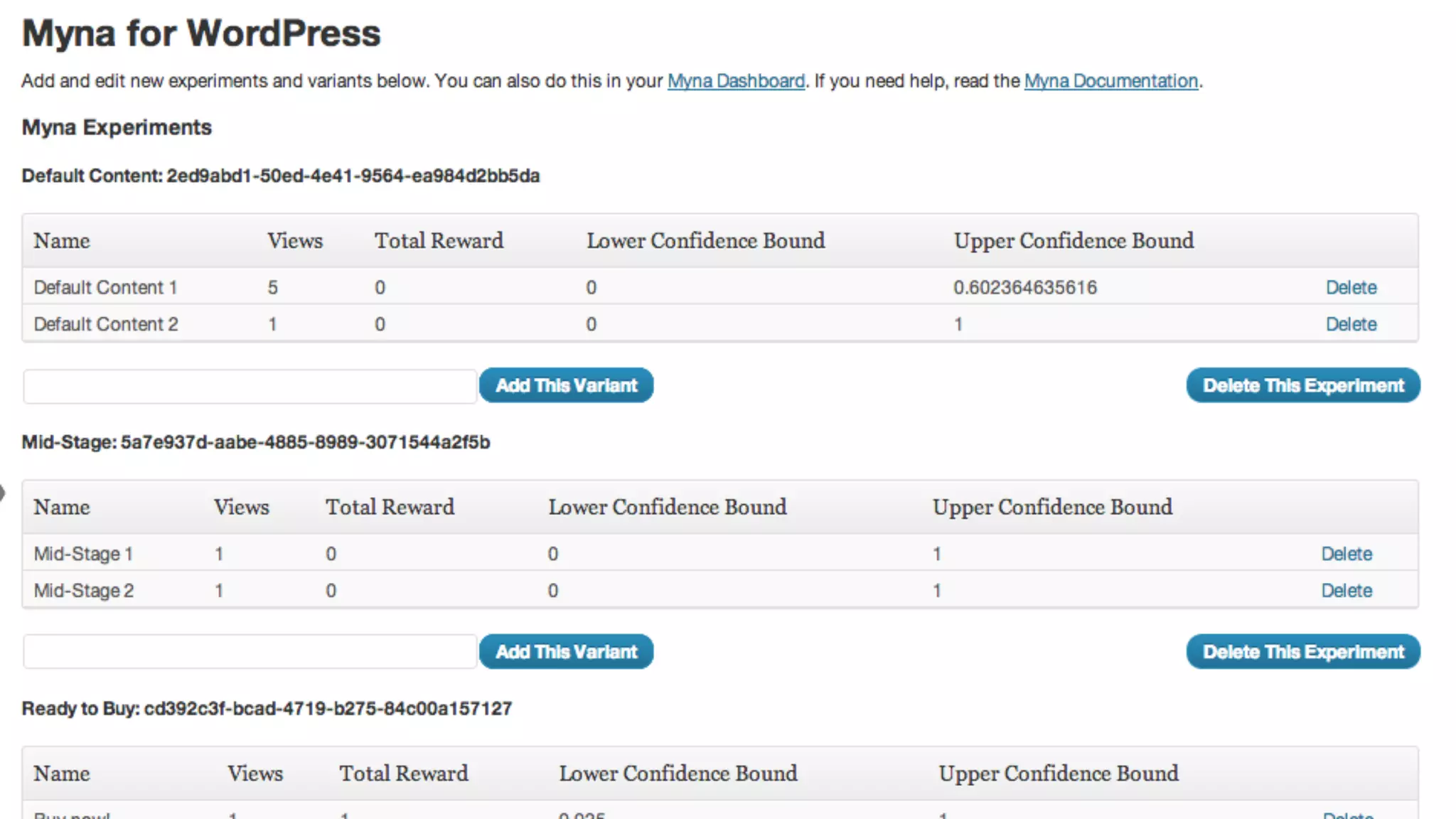1456x819 pixels.
Task: Select the Default Content 1 row name
Action: tap(105, 287)
